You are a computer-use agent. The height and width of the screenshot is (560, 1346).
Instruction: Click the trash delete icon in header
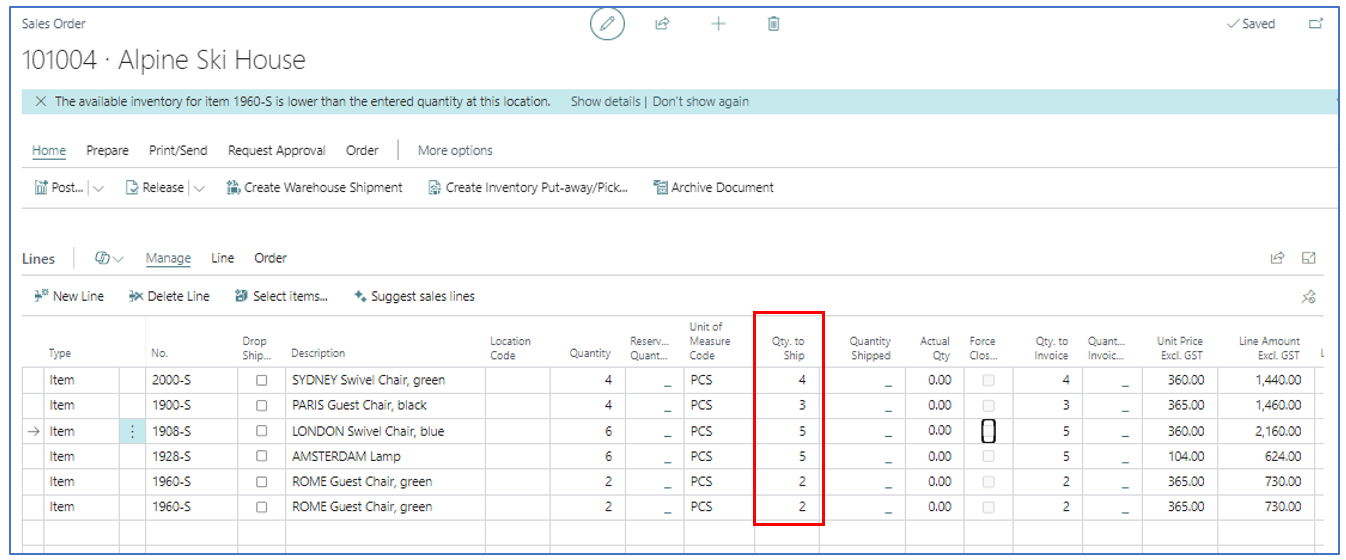773,24
